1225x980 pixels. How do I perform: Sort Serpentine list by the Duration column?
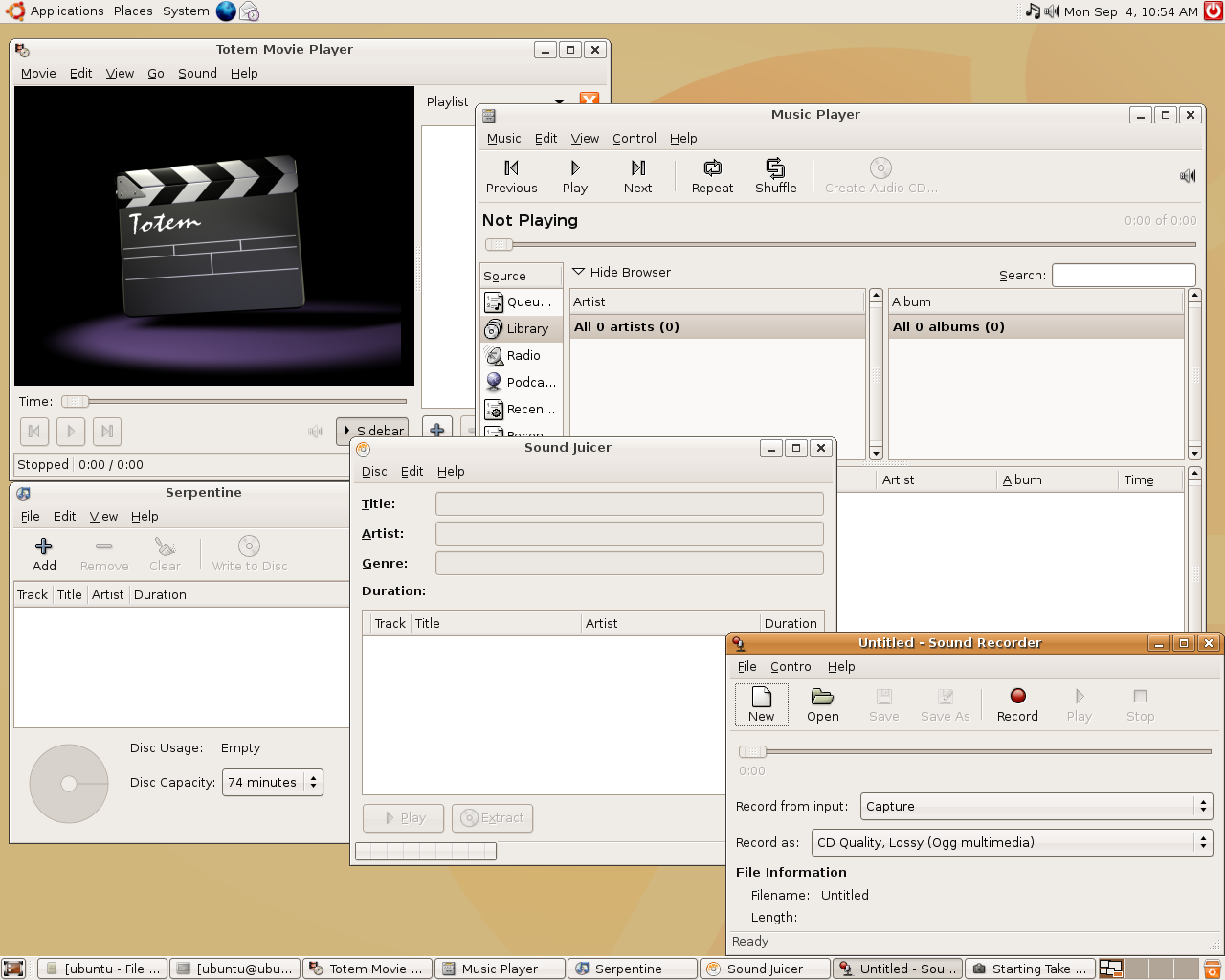pos(239,594)
